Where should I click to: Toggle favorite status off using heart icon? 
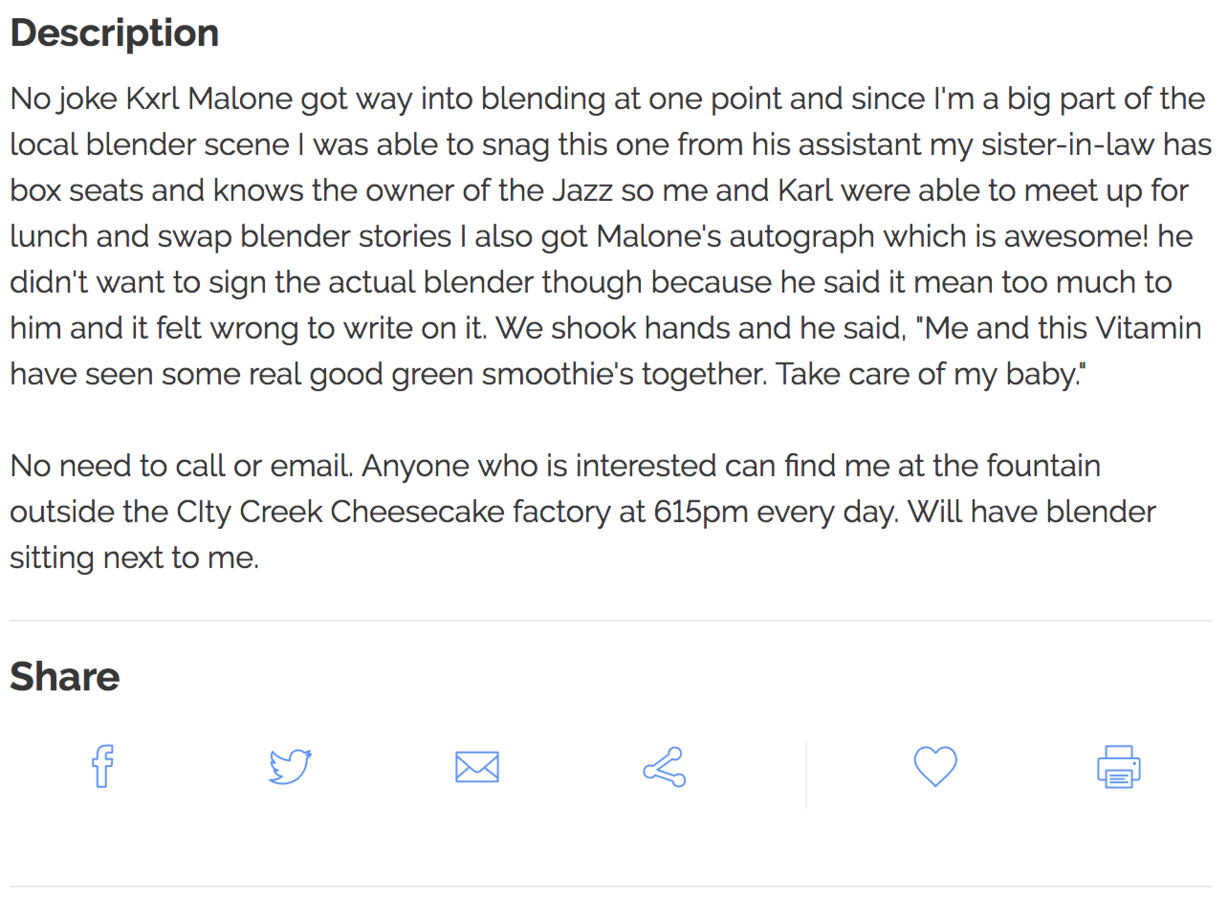click(x=935, y=767)
